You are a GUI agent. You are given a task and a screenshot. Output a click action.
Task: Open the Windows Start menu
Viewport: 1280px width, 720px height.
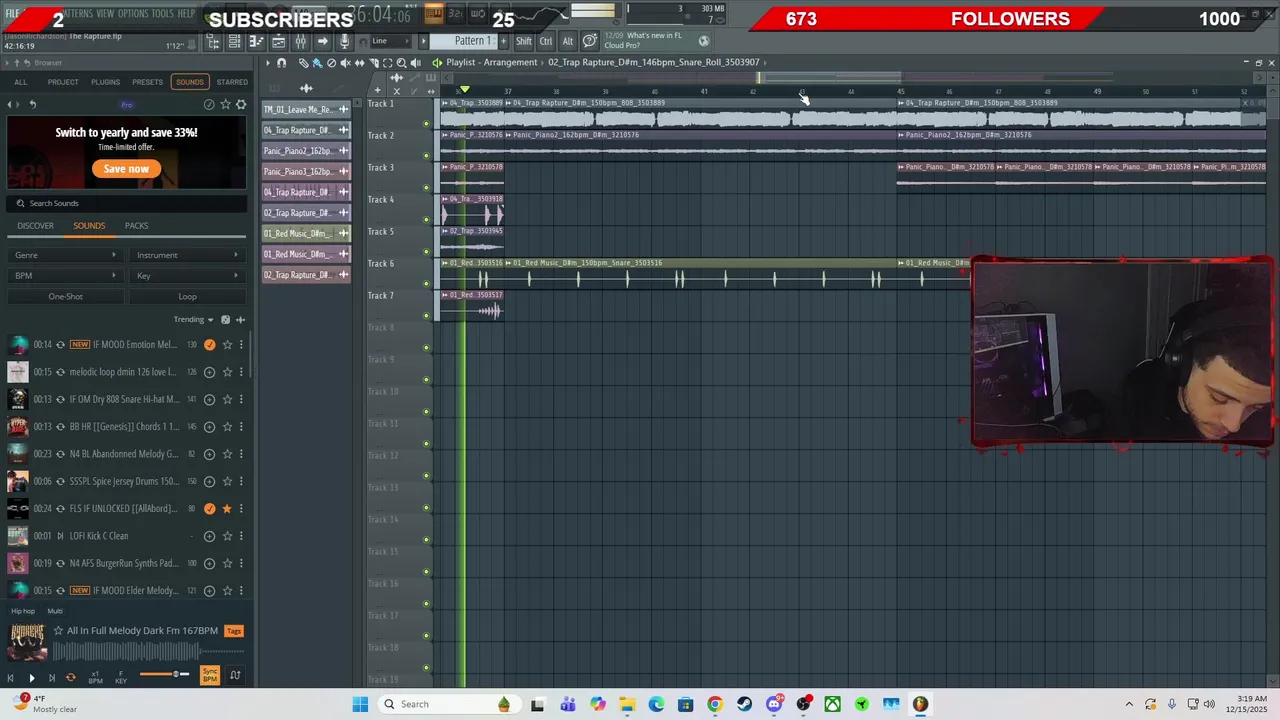(360, 704)
